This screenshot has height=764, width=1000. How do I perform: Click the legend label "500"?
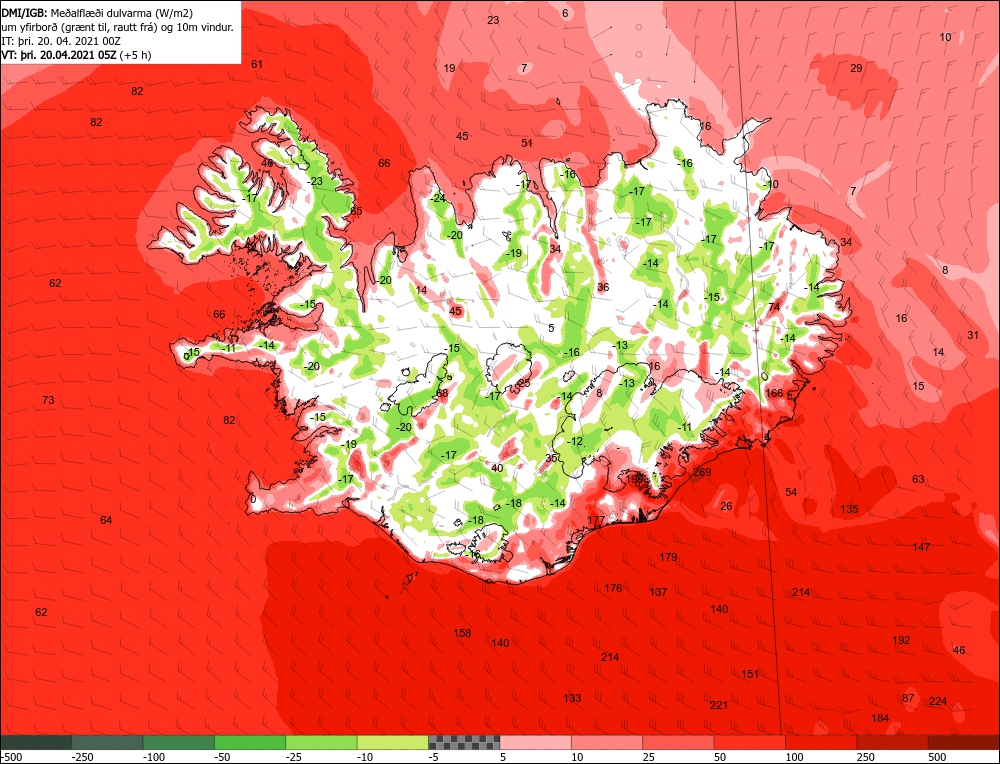click(937, 757)
